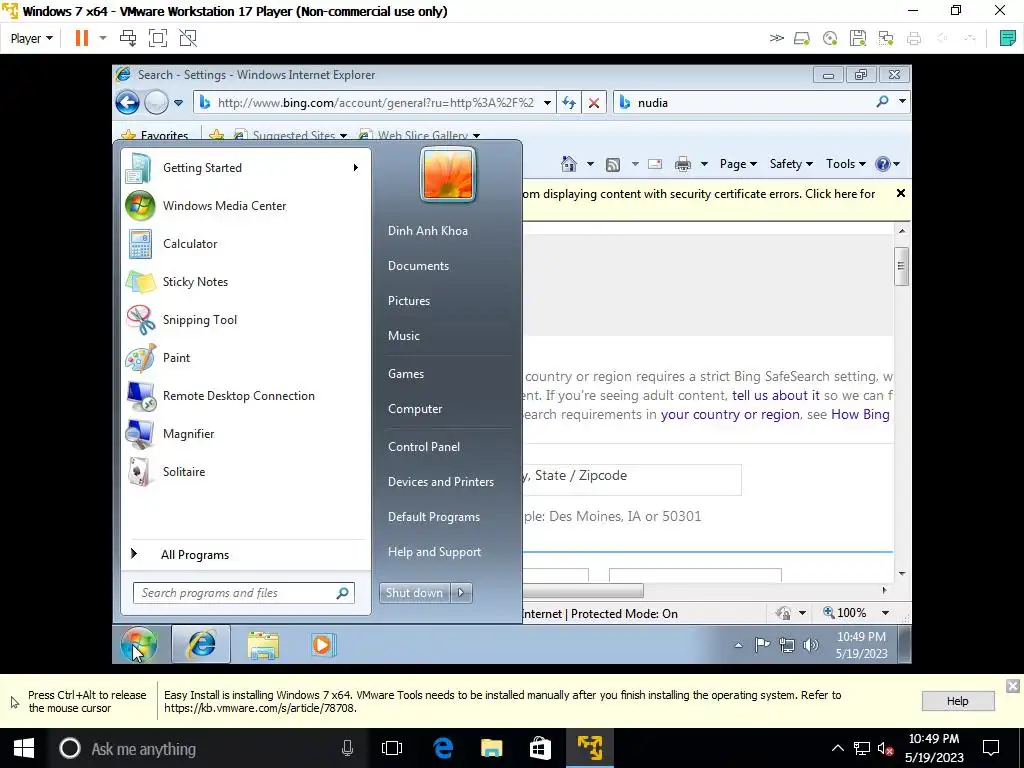The image size is (1024, 768).
Task: Click 'your country or region' link
Action: click(x=730, y=414)
